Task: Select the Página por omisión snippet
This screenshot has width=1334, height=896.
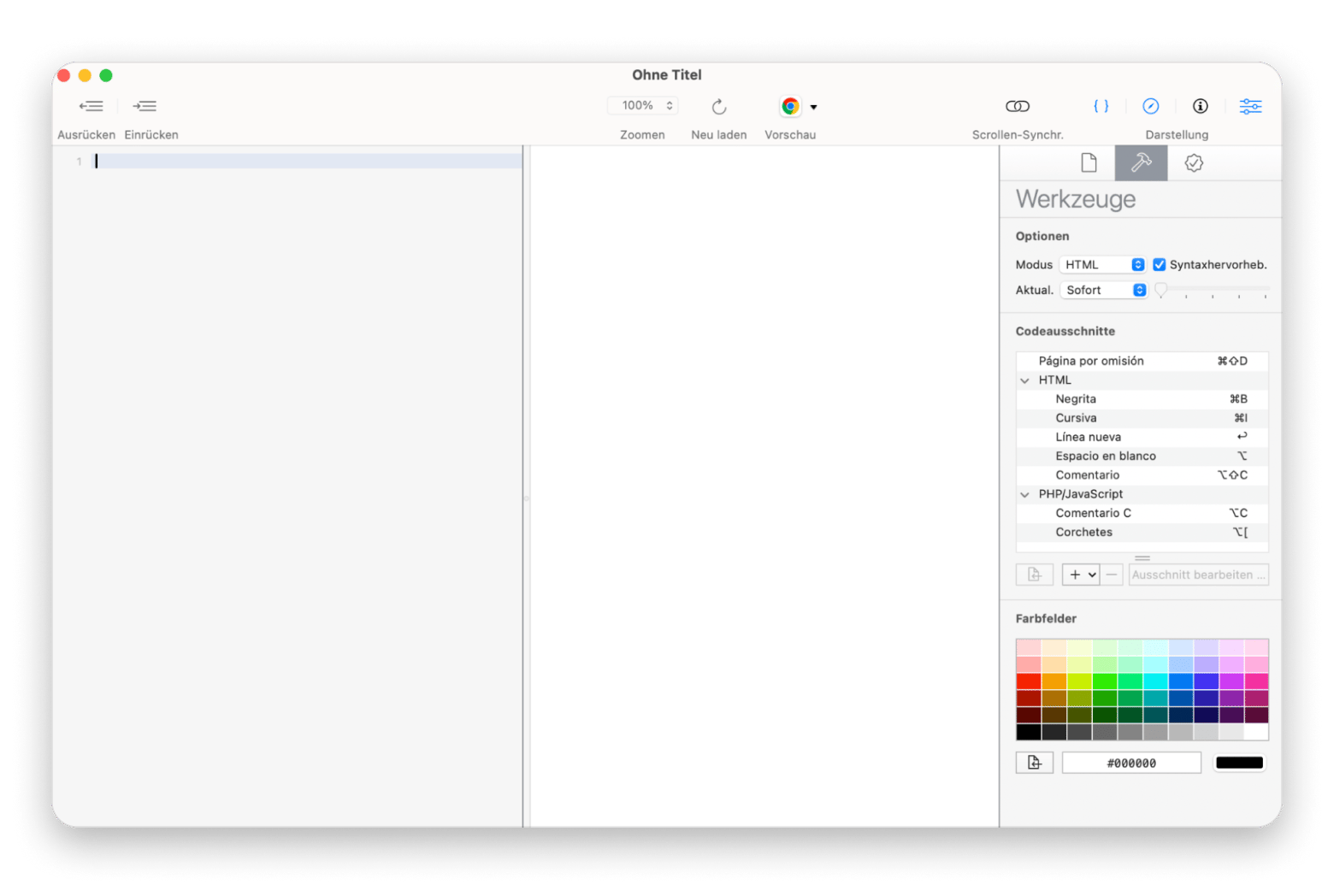Action: pyautogui.click(x=1142, y=361)
